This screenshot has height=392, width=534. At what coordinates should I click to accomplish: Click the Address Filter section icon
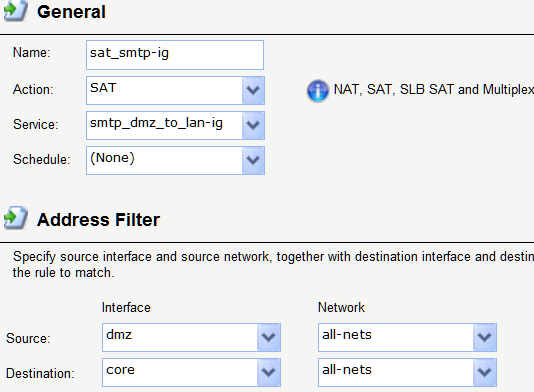pos(16,218)
